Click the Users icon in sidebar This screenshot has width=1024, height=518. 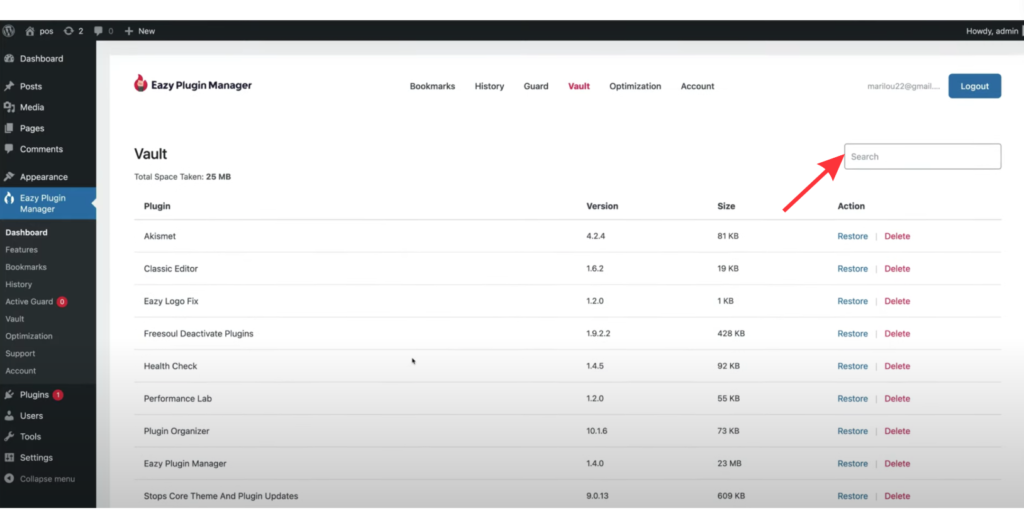coord(9,415)
